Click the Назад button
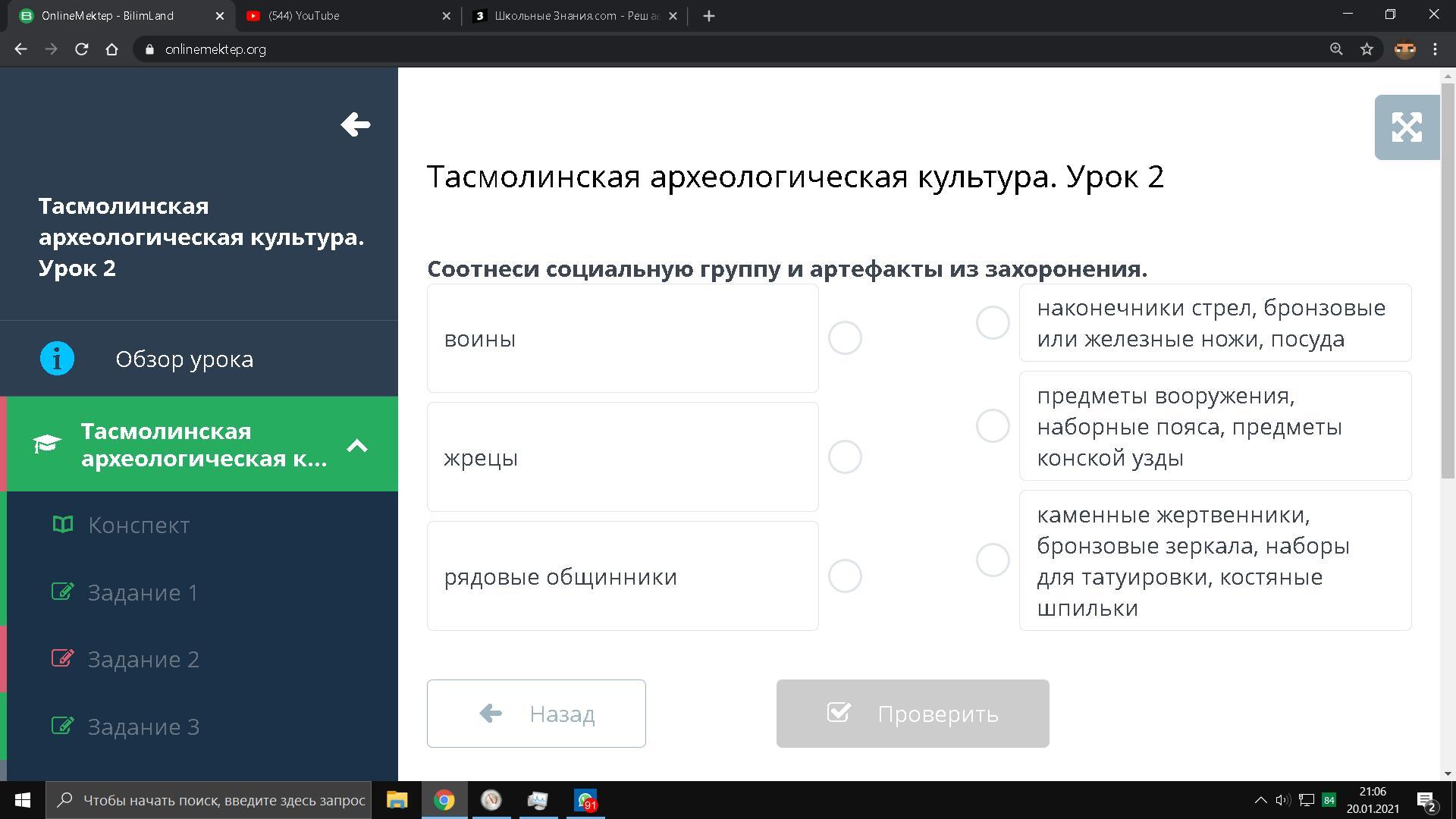This screenshot has height=819, width=1456. click(x=536, y=714)
